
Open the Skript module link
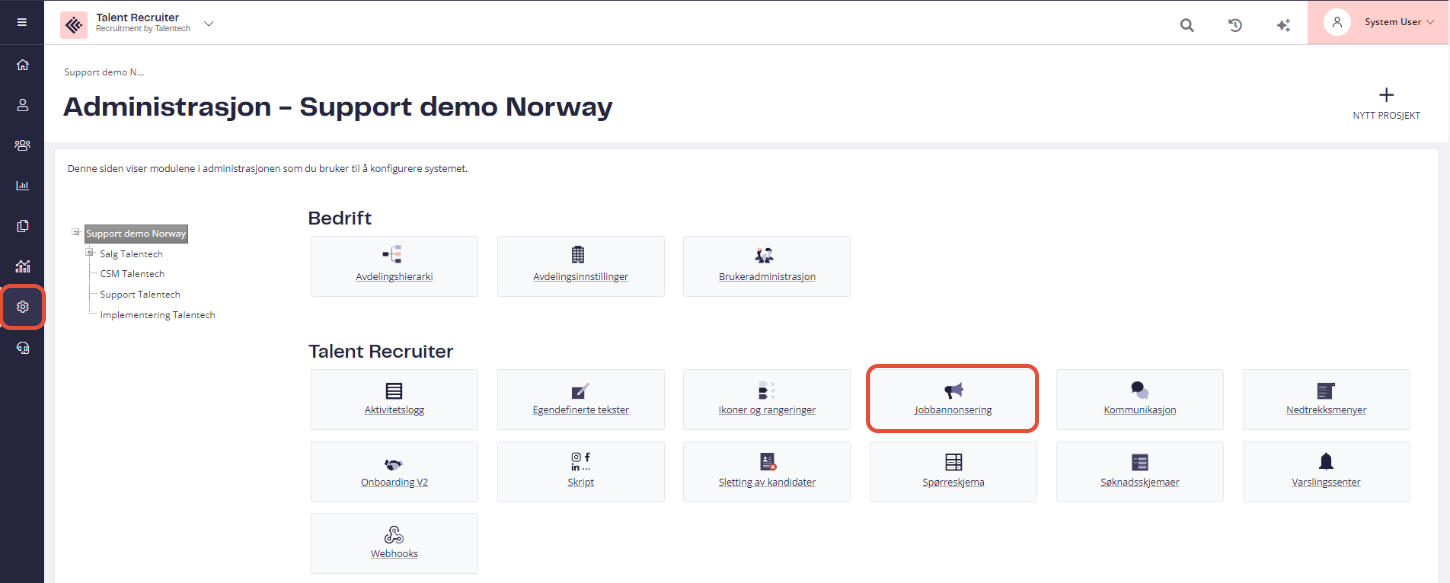[580, 482]
